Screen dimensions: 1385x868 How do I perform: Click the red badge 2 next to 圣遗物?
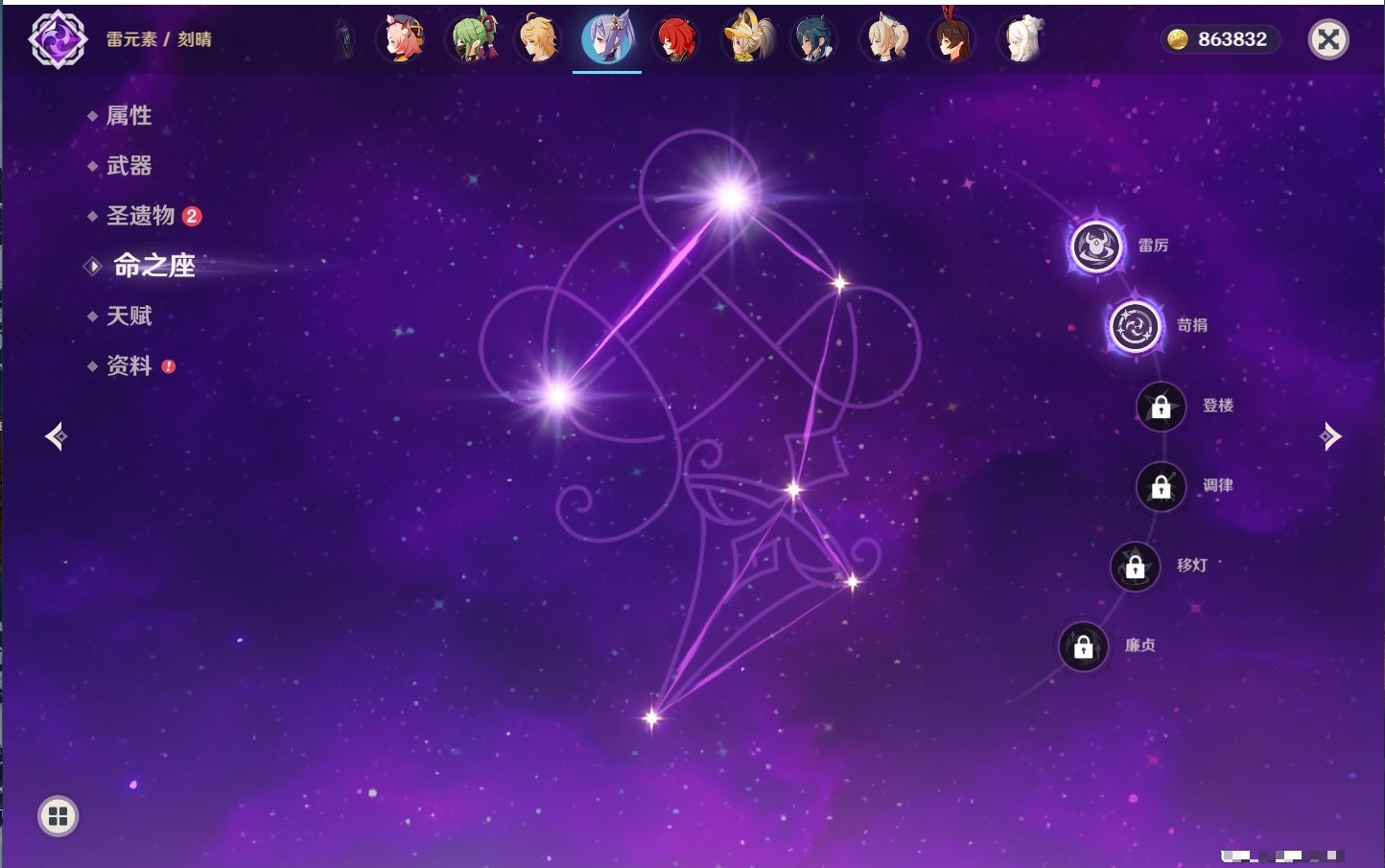[x=192, y=216]
